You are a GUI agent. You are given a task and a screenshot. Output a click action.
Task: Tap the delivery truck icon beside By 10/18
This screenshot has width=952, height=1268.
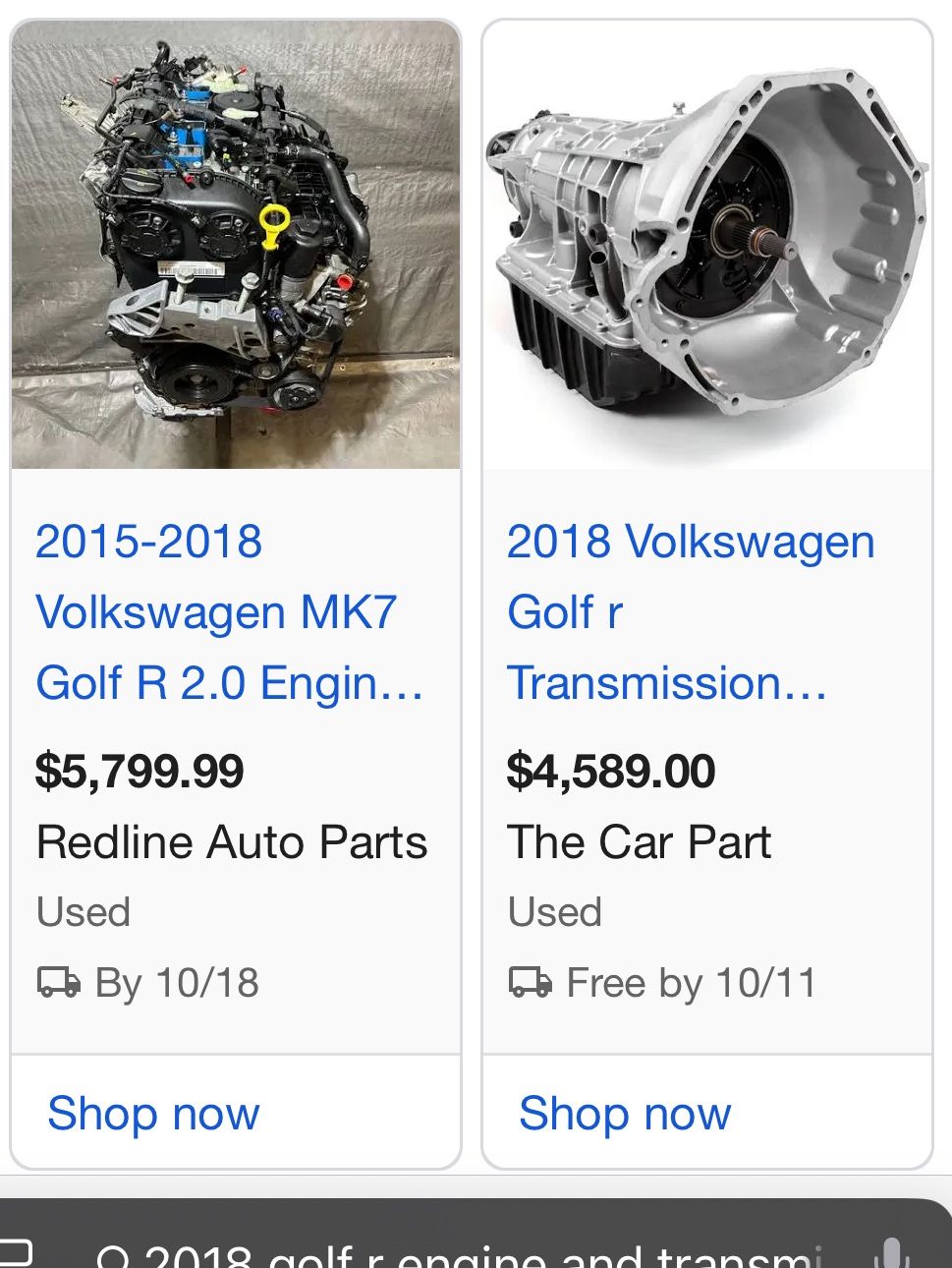[x=59, y=982]
